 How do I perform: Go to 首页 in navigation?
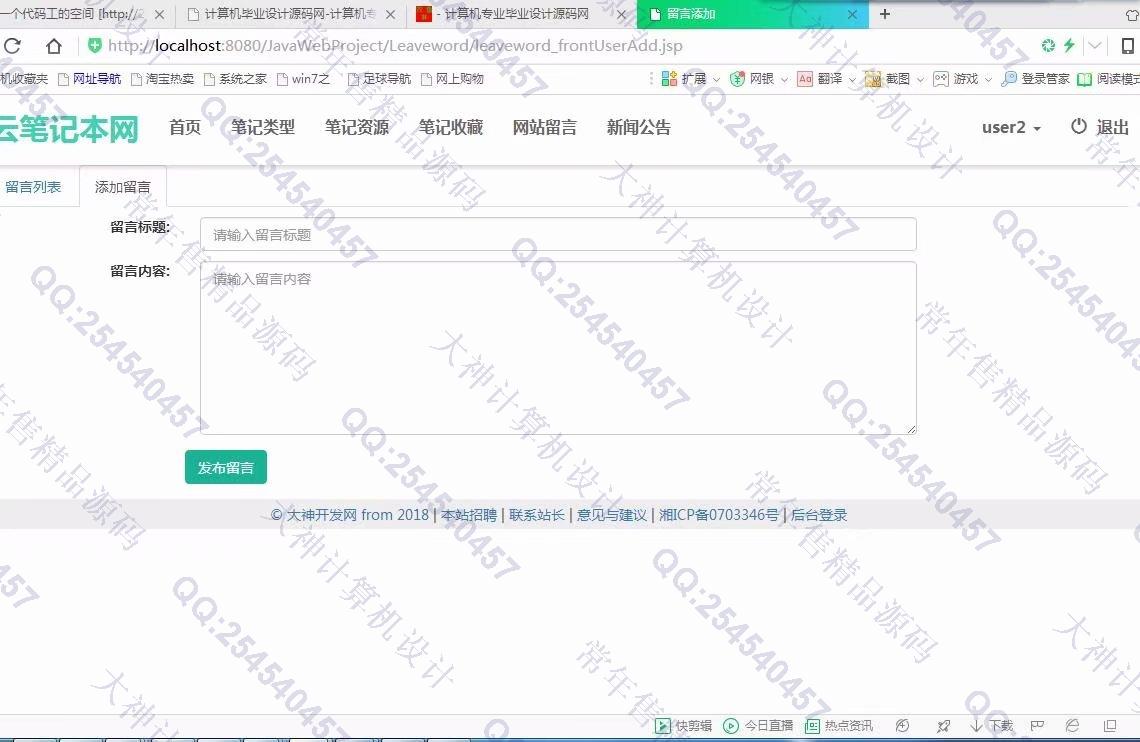185,127
